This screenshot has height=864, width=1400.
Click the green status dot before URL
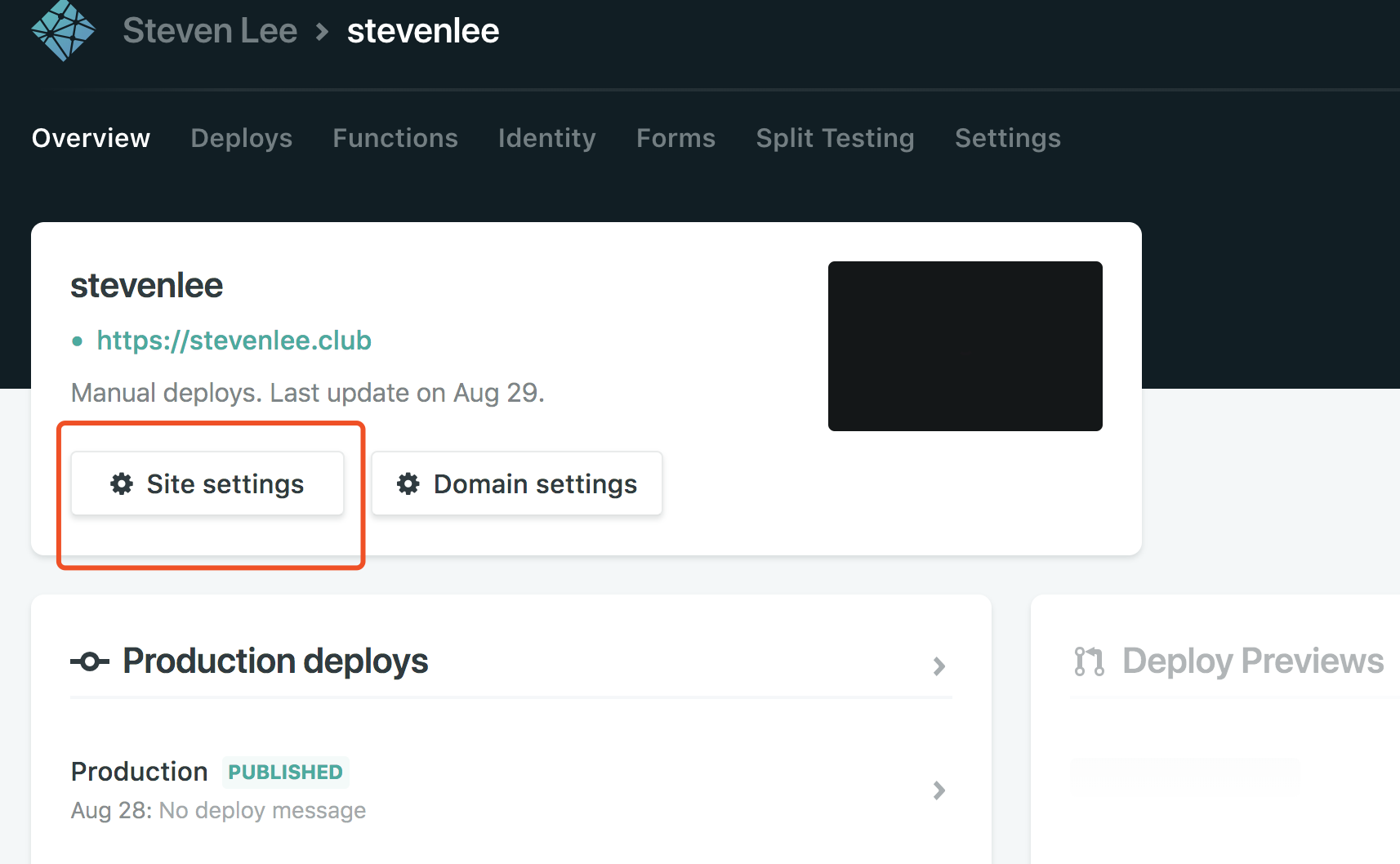coord(78,341)
